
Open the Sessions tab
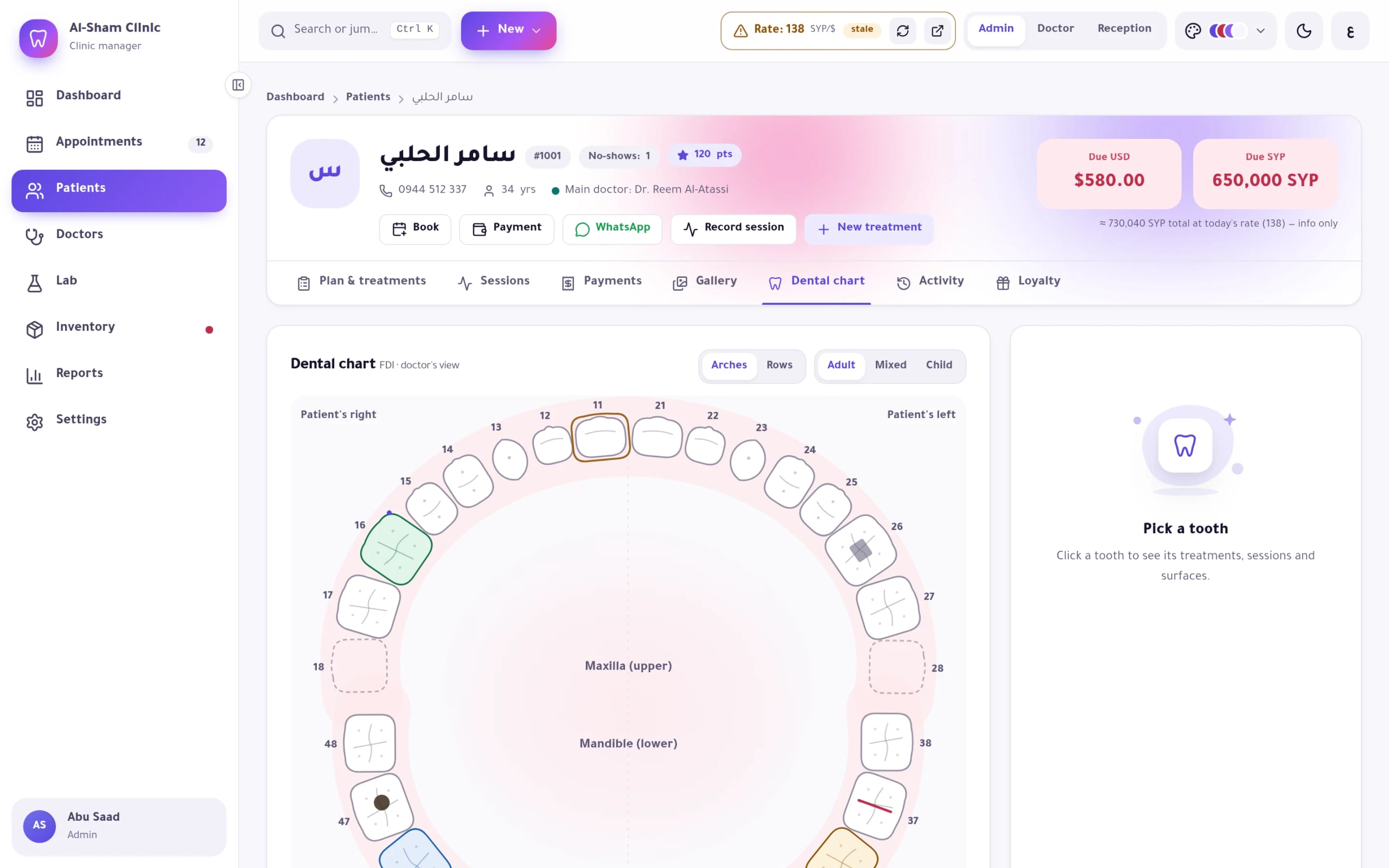point(493,282)
